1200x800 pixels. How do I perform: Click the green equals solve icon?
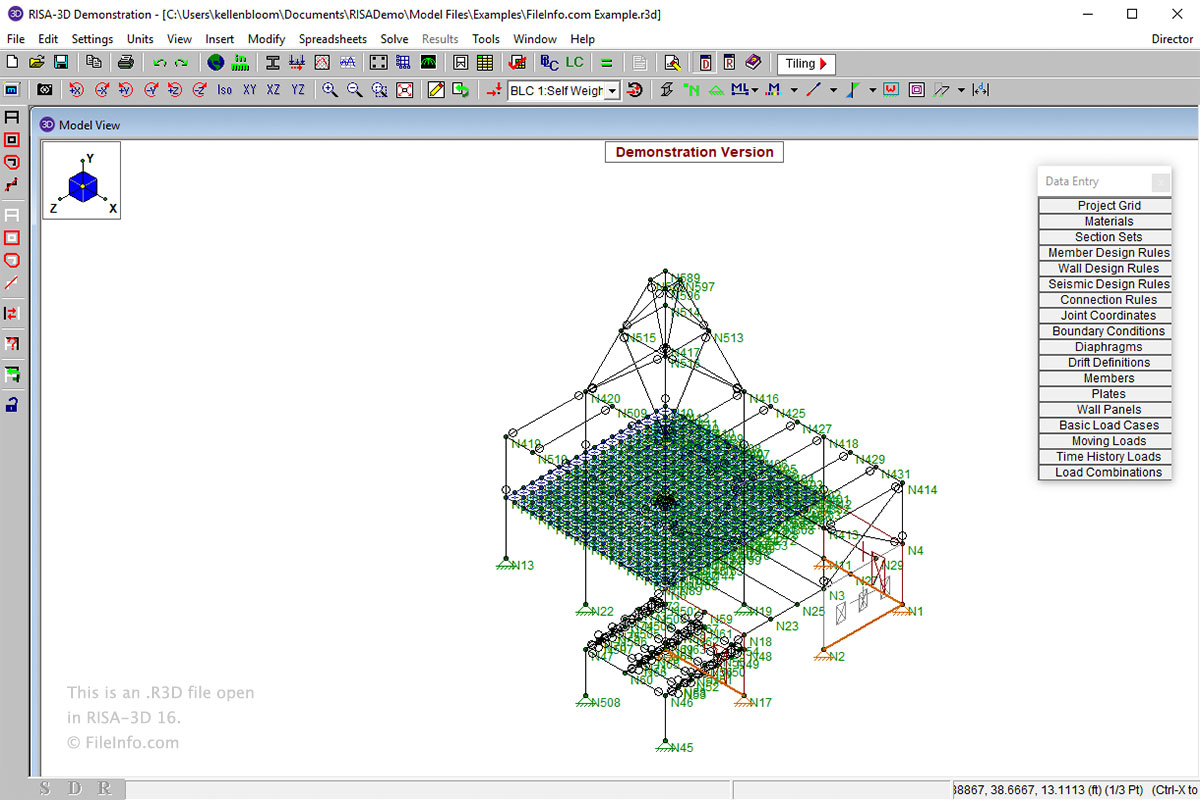pyautogui.click(x=606, y=63)
